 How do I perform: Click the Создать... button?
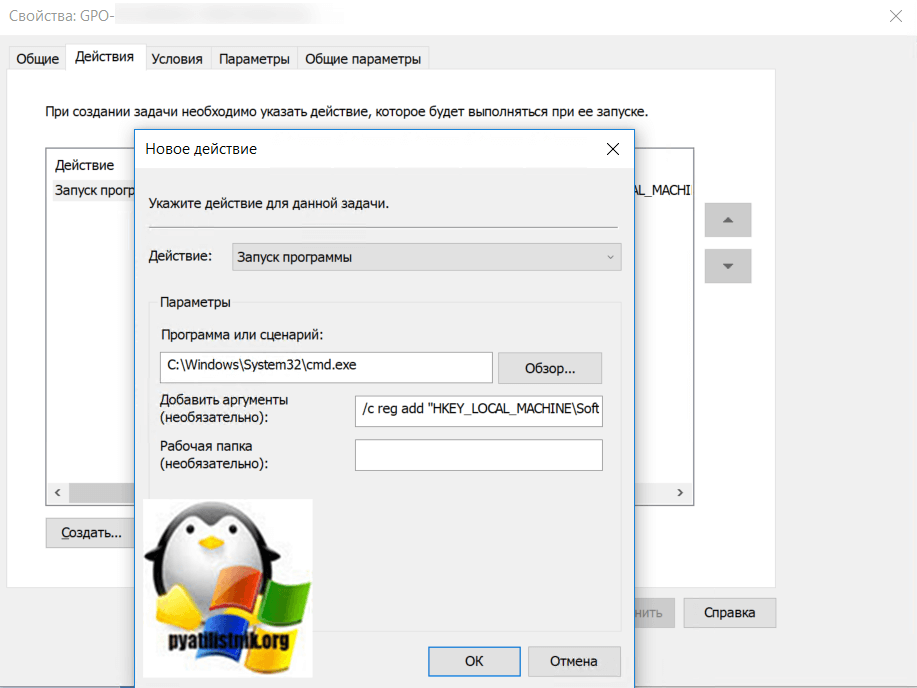[91, 533]
